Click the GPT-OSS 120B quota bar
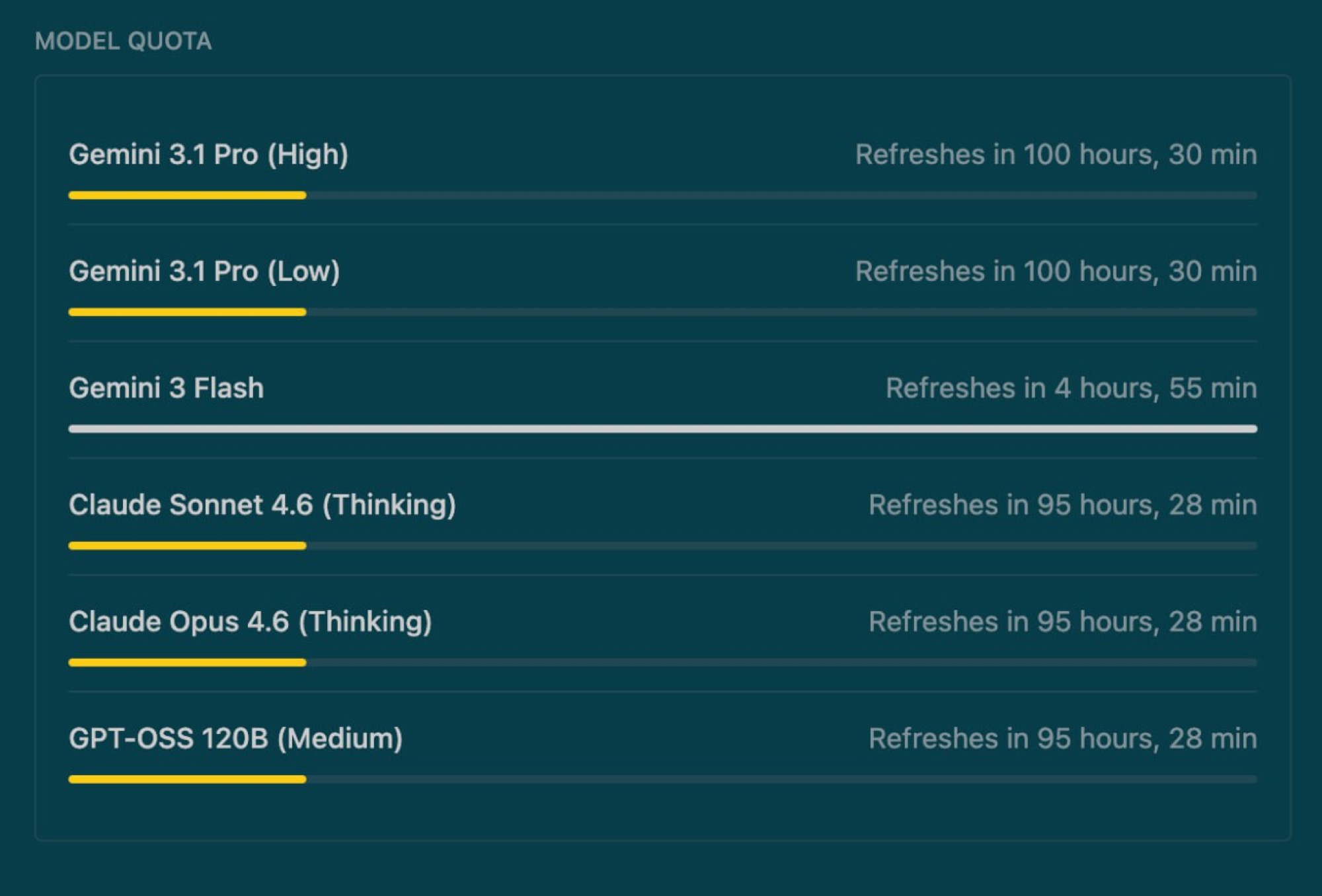 coord(662,780)
